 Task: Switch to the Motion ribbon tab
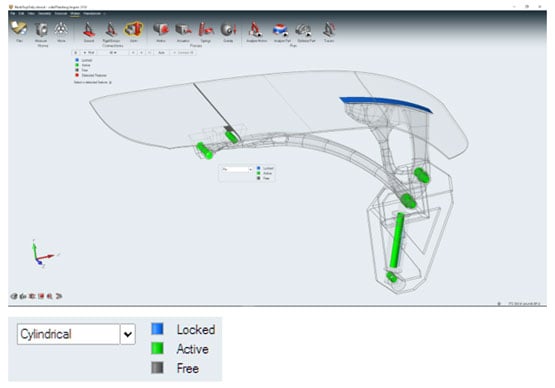click(75, 13)
